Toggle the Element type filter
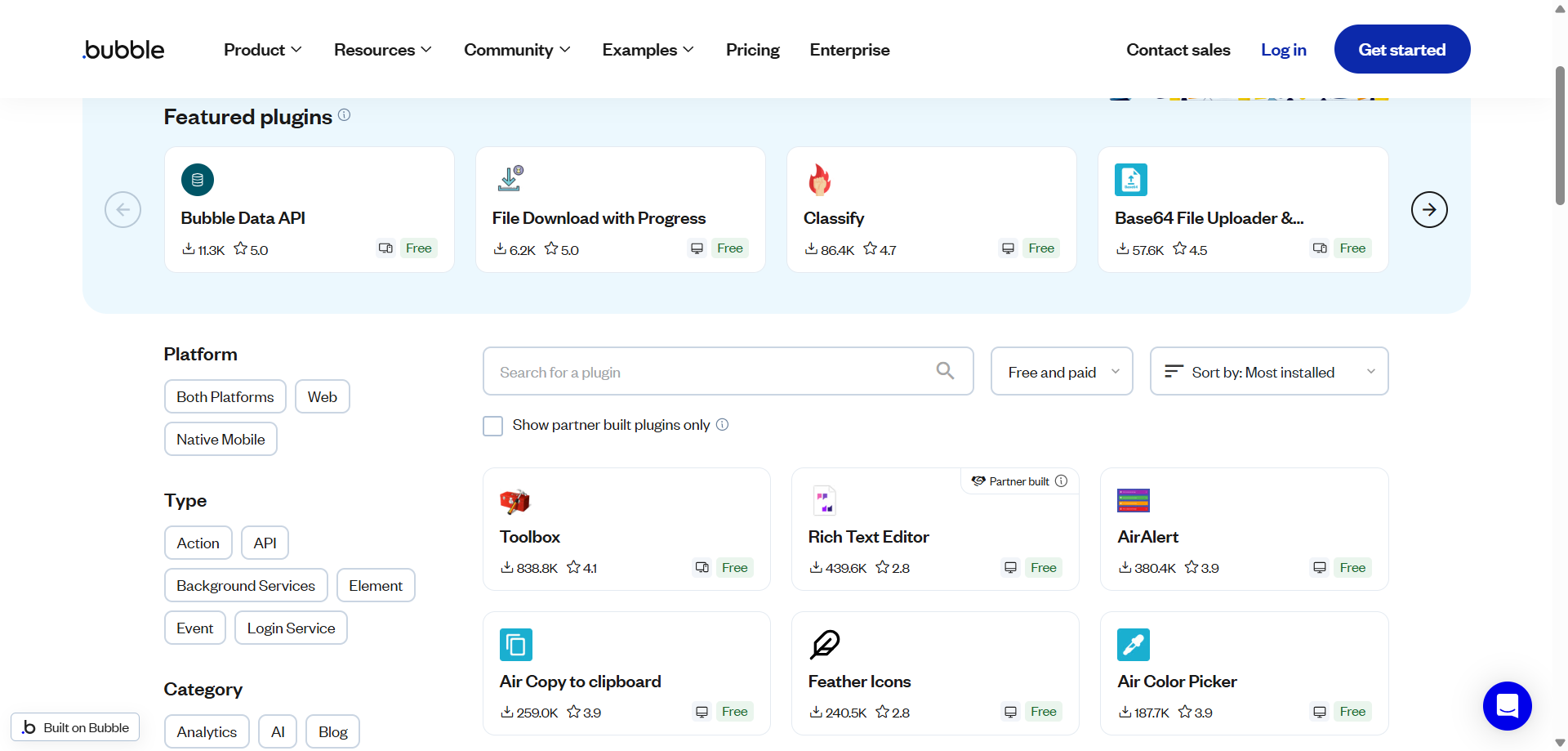Screen dimensions: 1568x751 coord(376,585)
